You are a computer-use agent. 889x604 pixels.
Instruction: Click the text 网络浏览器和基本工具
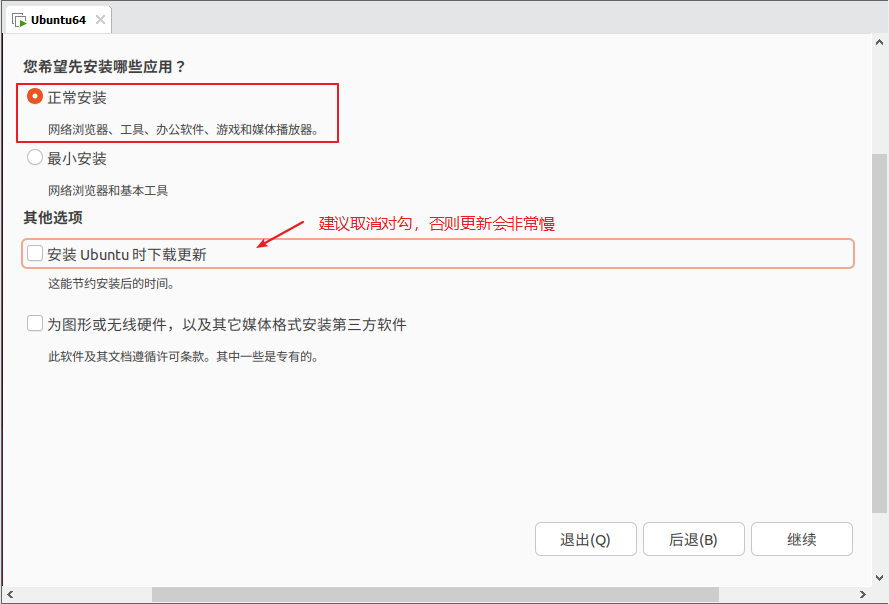(x=108, y=191)
